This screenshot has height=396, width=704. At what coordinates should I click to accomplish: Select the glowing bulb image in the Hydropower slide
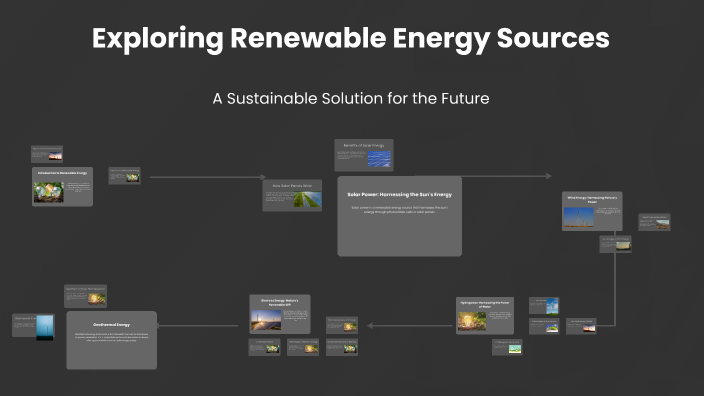pyautogui.click(x=472, y=321)
